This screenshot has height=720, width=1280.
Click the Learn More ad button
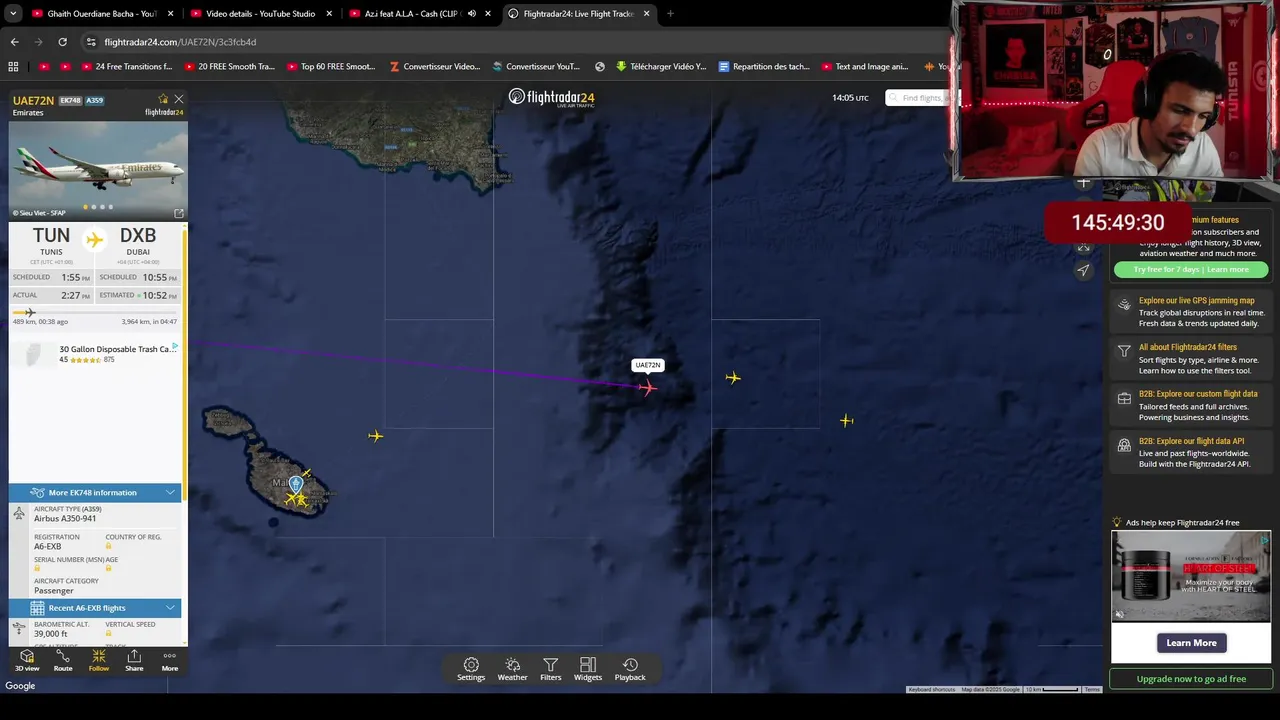click(1191, 643)
